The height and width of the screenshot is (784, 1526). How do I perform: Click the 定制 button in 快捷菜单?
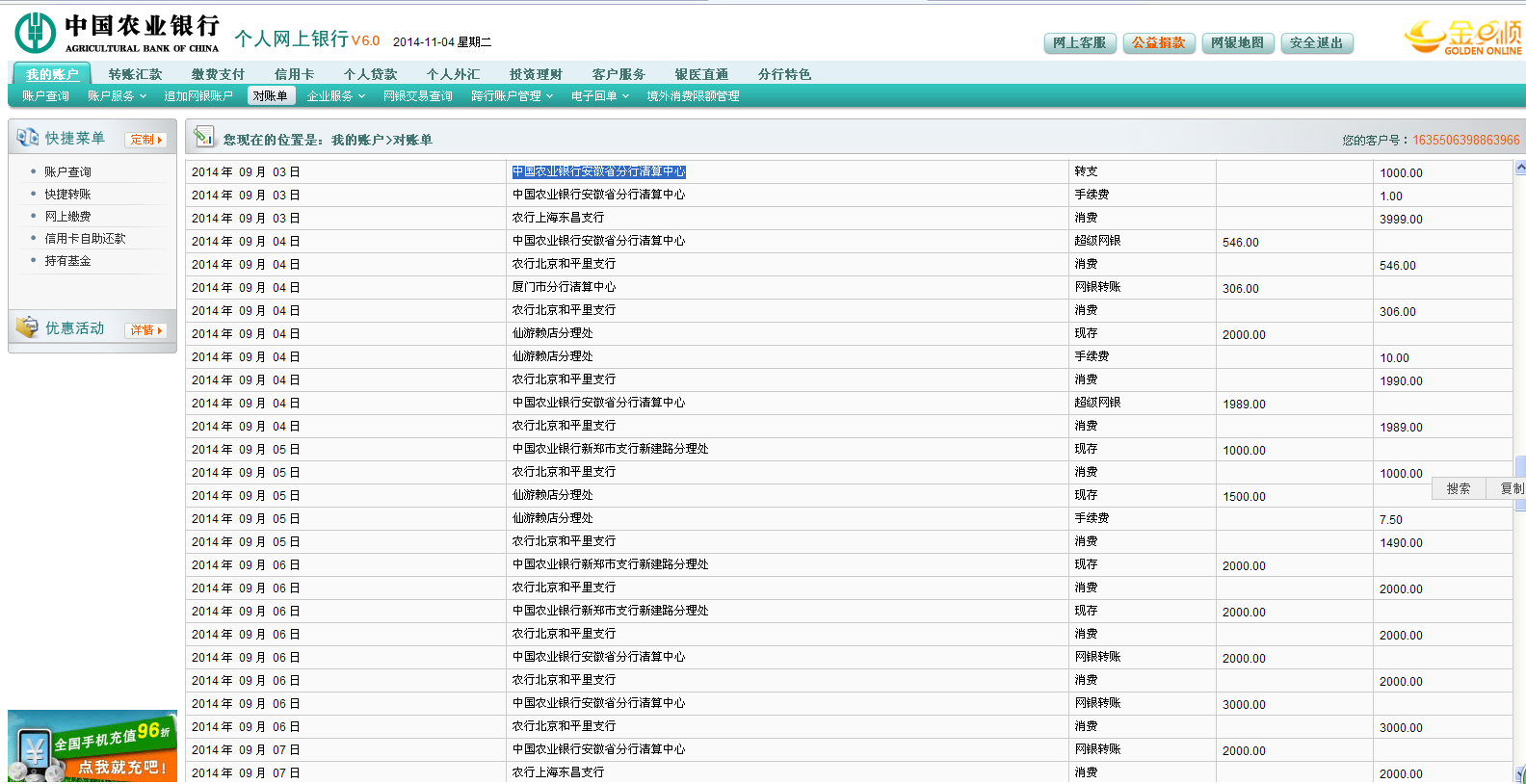click(x=145, y=140)
